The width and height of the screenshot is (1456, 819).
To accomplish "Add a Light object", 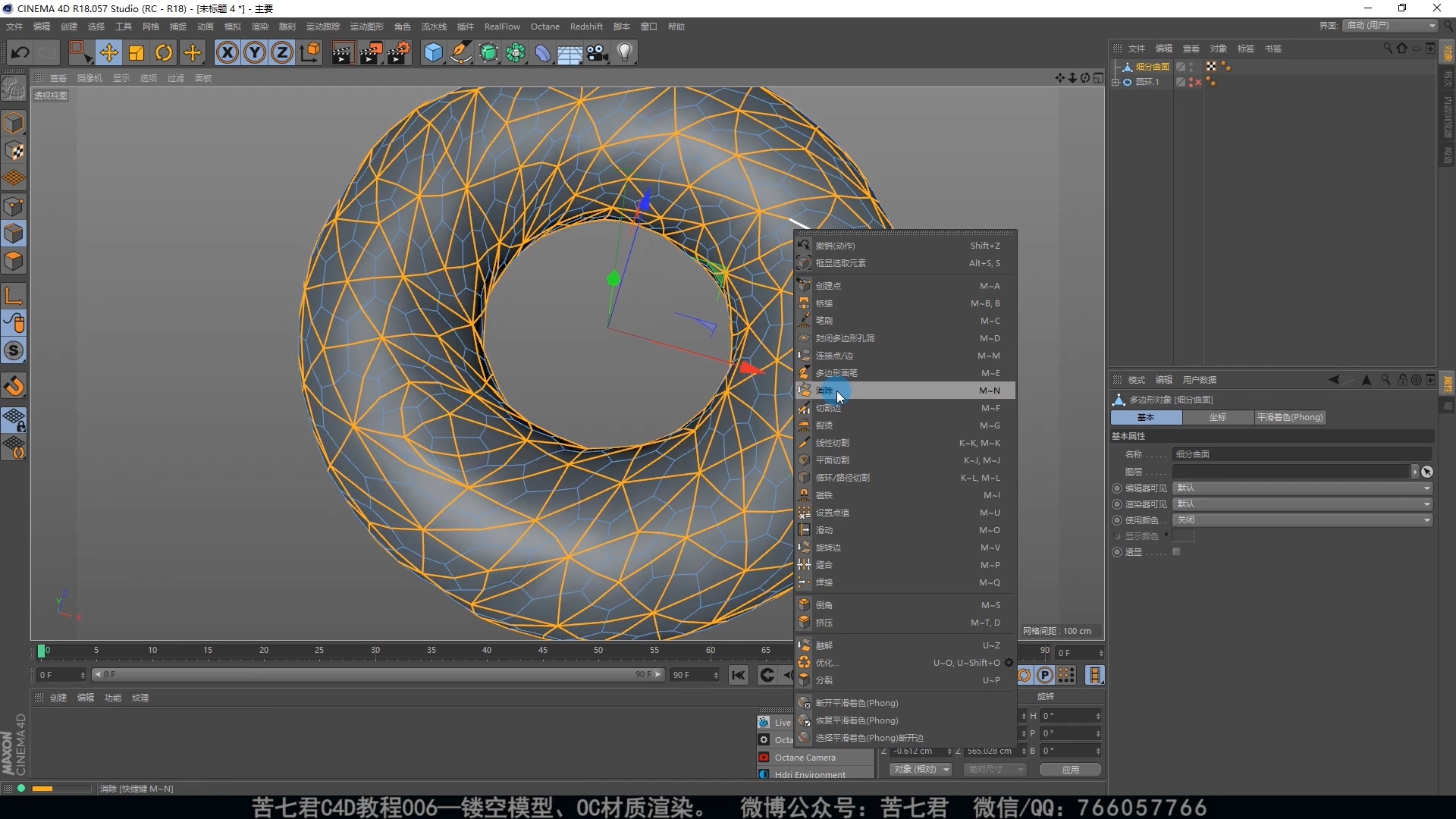I will 625,53.
